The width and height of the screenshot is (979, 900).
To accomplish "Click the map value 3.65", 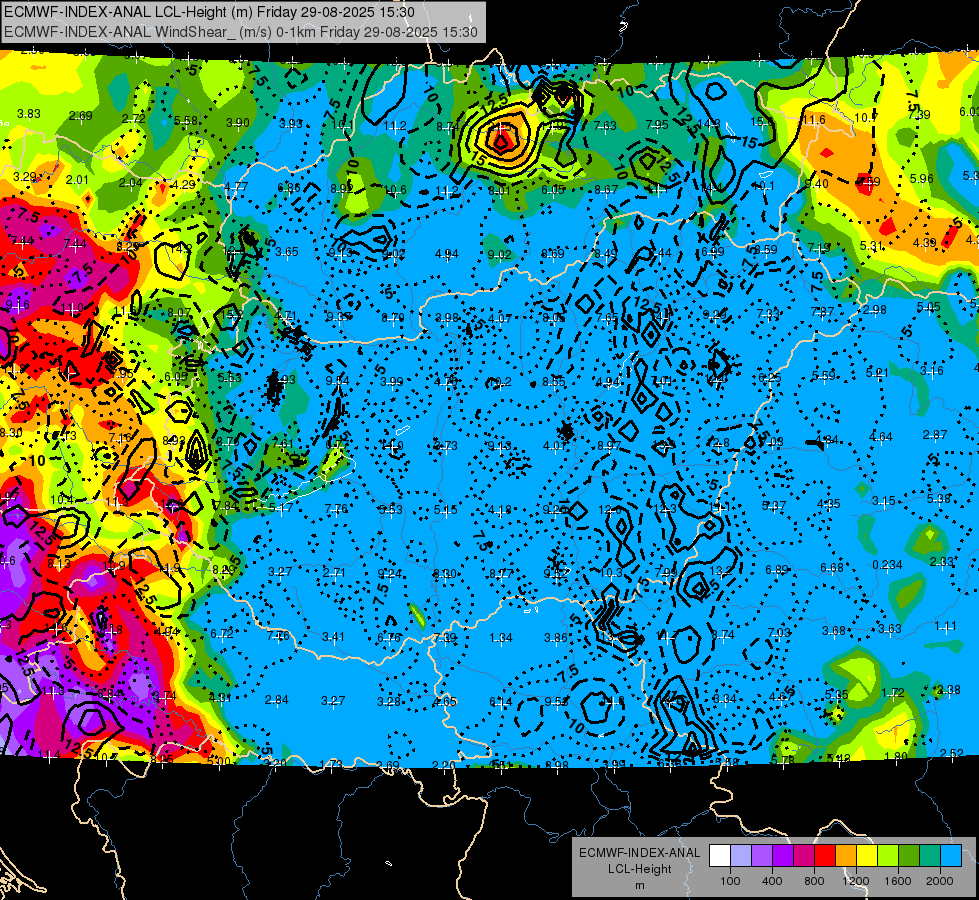I will click(x=287, y=252).
